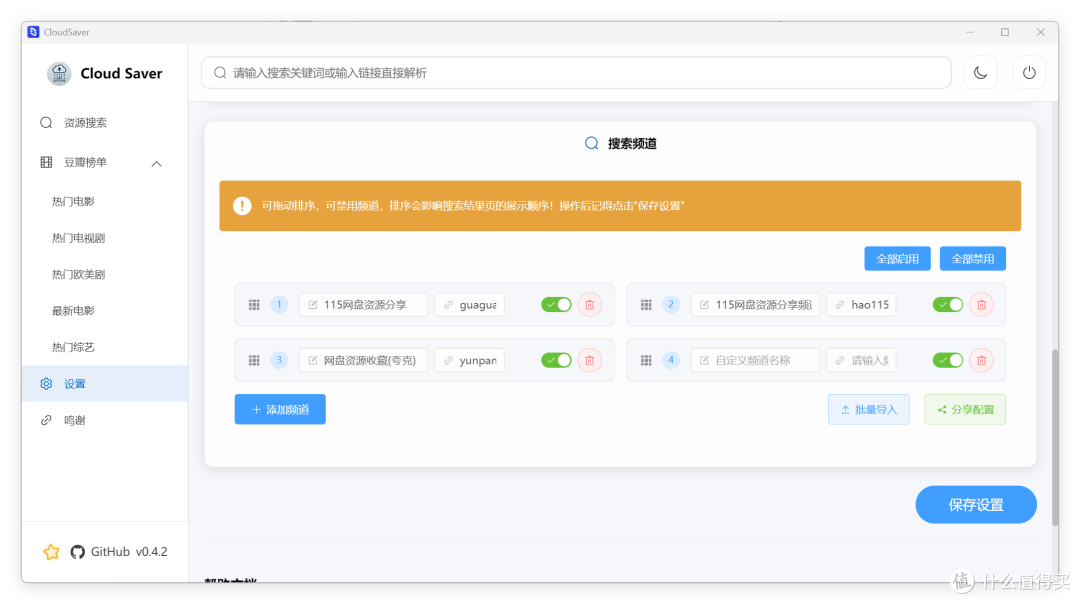Open the GitHub icon in the sidebar footer
Viewport: 1080px width, 604px height.
pos(77,551)
